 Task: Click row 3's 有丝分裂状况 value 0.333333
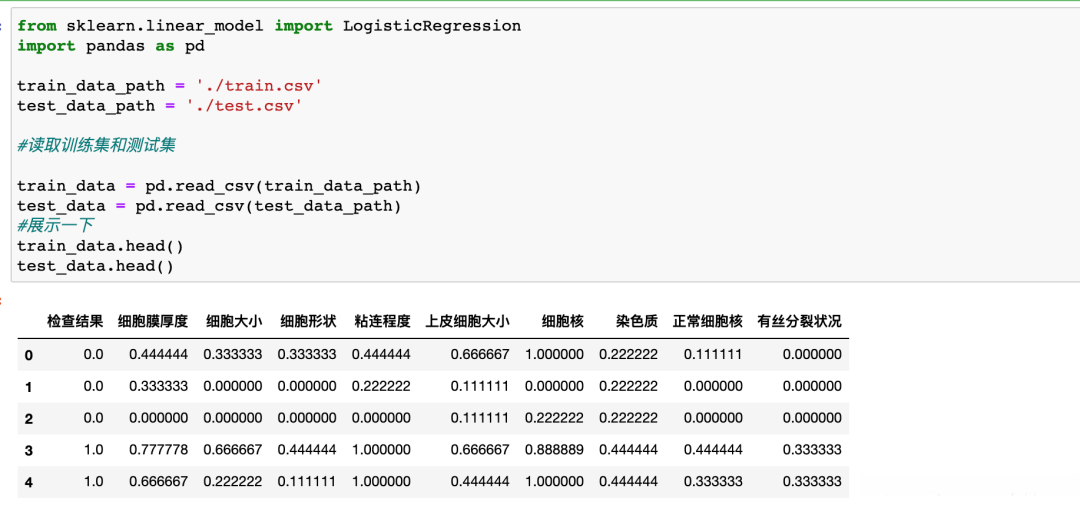pos(811,449)
